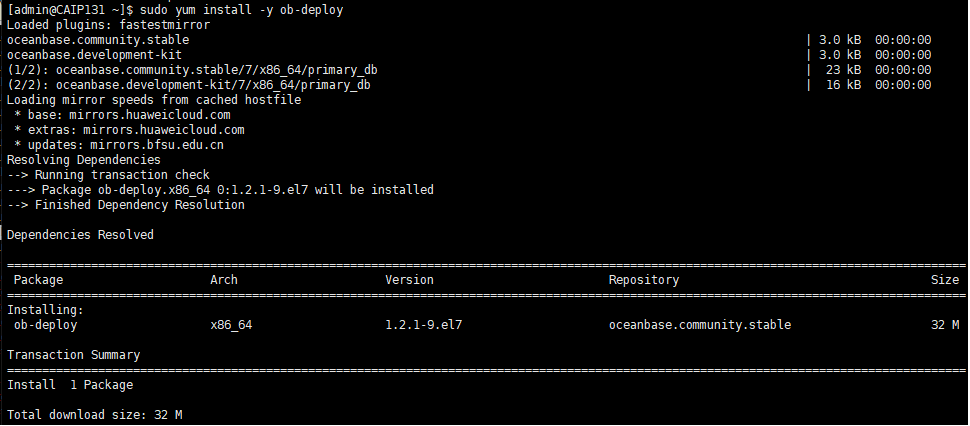970x426 pixels.
Task: Click the '16 kB' download size value
Action: (x=844, y=85)
